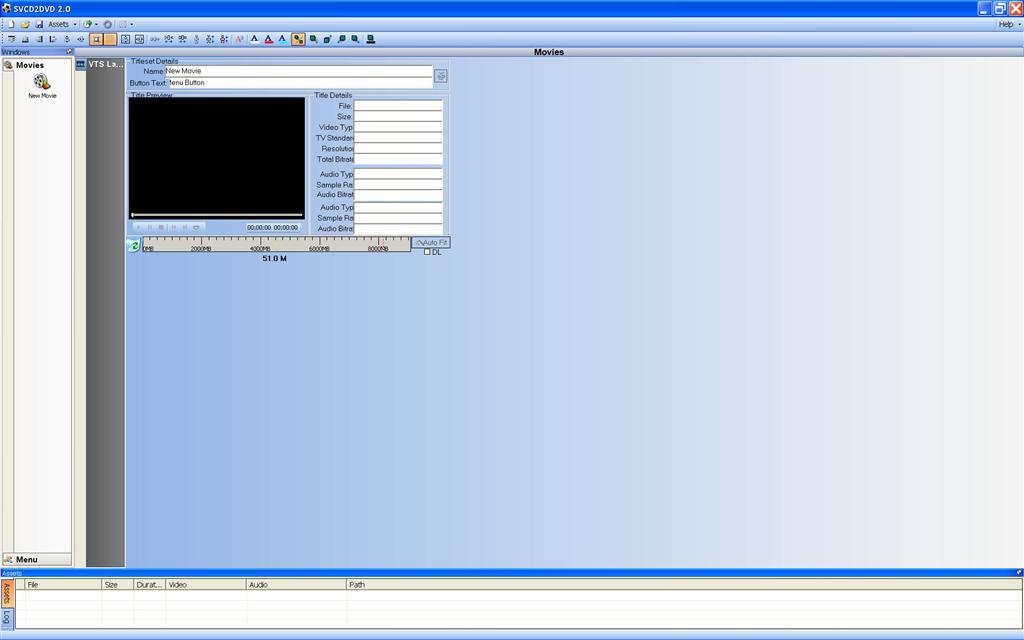Click into the Name field reading New Movie

298,71
